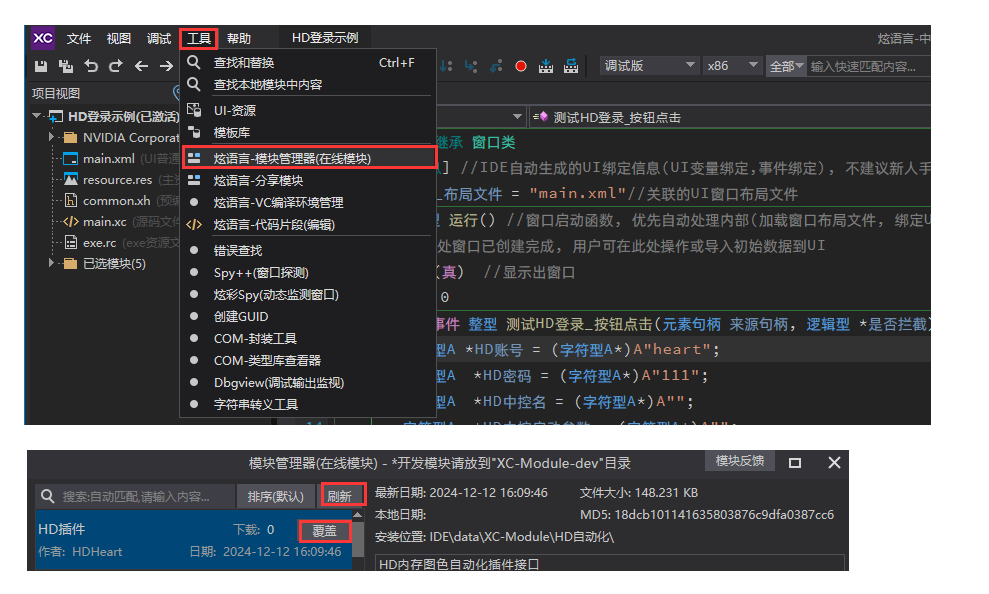This screenshot has width=989, height=594.
Task: Click the 工具 menu
Action: coord(199,38)
